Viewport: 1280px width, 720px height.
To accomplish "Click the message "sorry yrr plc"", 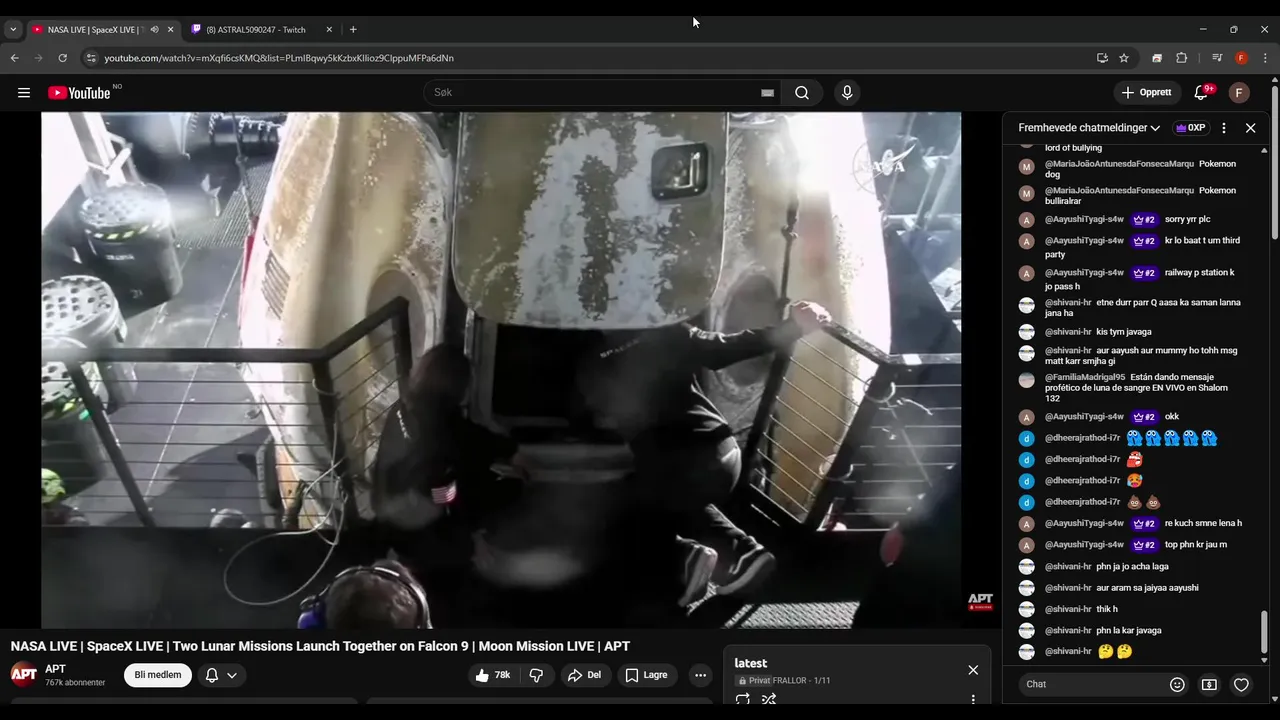I will pos(1187,219).
